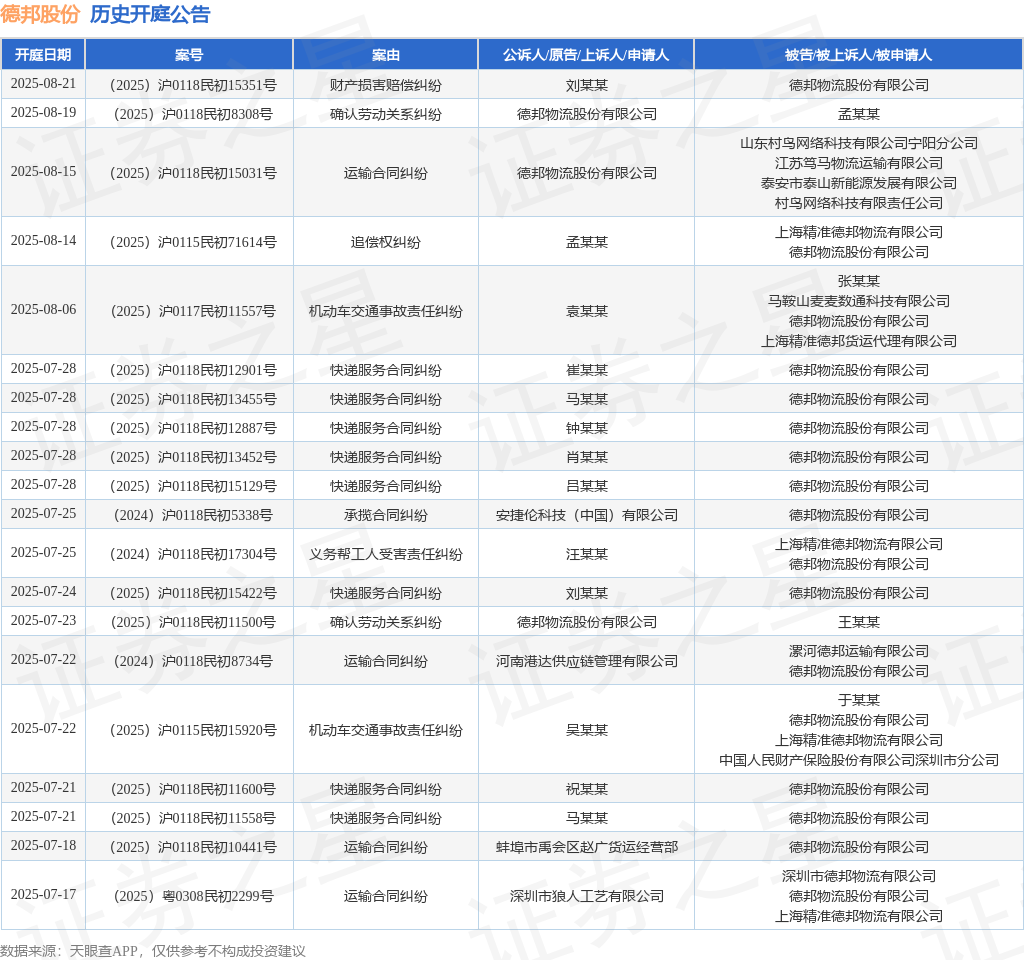Click 村鸟网络科技有限责任公司 text
The width and height of the screenshot is (1024, 960).
point(858,203)
